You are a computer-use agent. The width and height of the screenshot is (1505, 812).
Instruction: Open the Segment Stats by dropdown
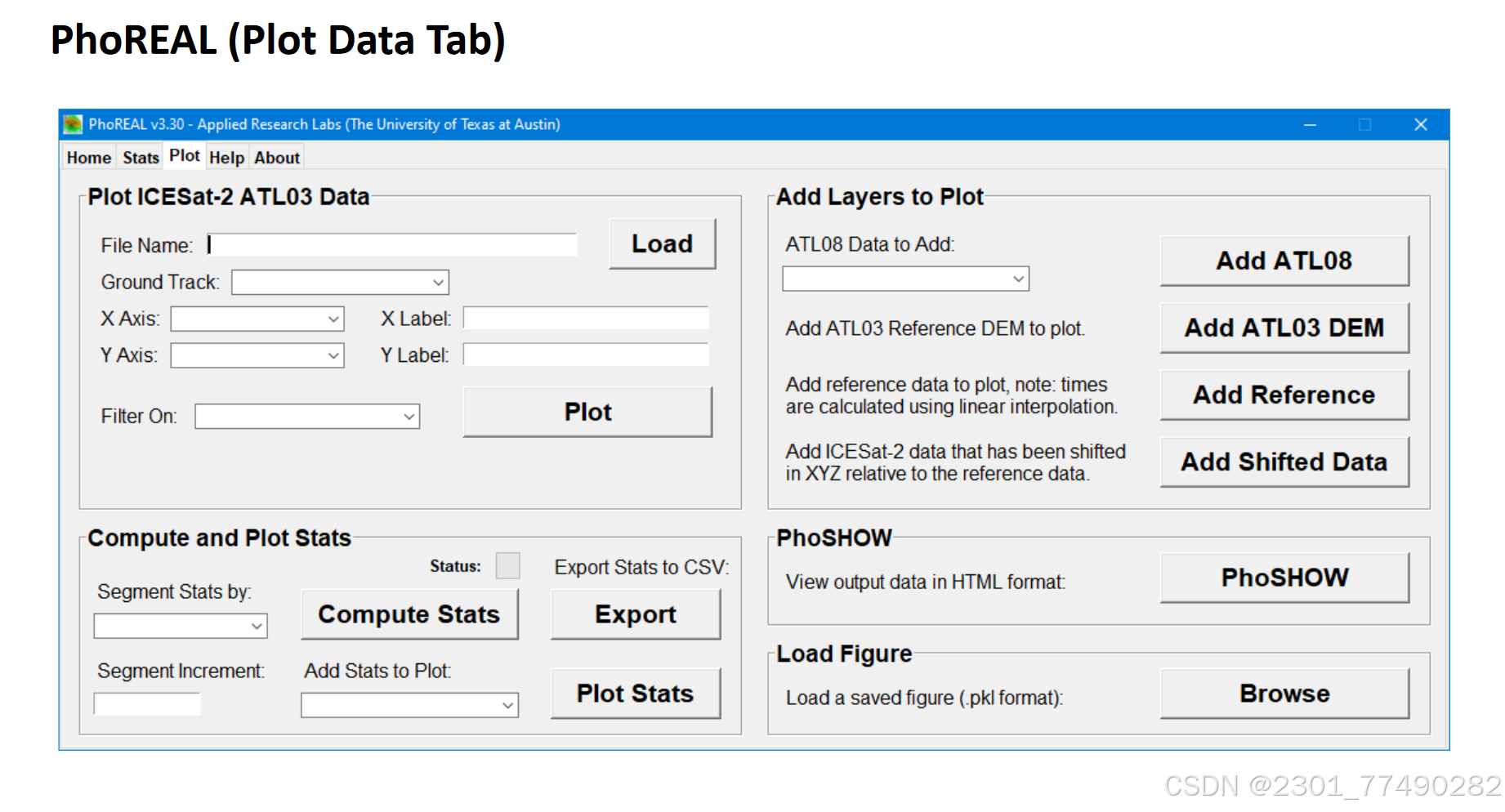181,626
